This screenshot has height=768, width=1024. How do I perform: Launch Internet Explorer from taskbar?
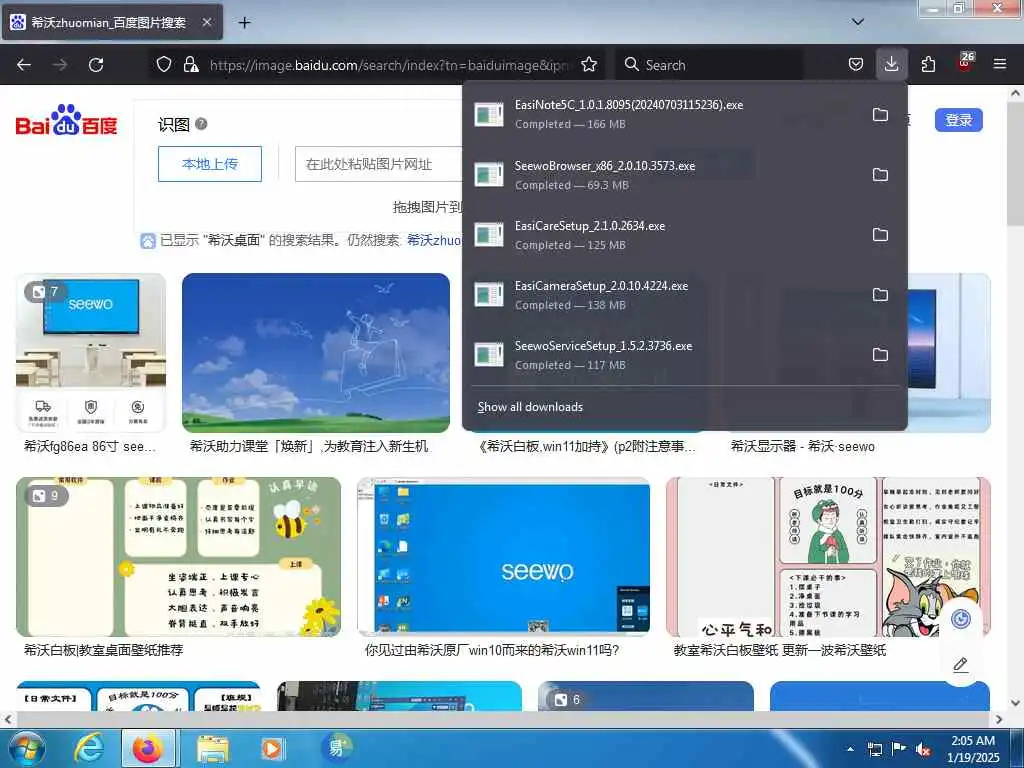click(89, 748)
